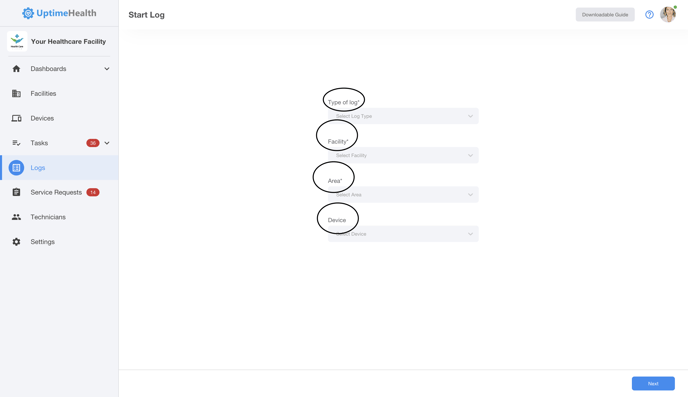Screen dimensions: 688x397
Task: Select Your Healthcare Facility header
Action: pyautogui.click(x=59, y=42)
